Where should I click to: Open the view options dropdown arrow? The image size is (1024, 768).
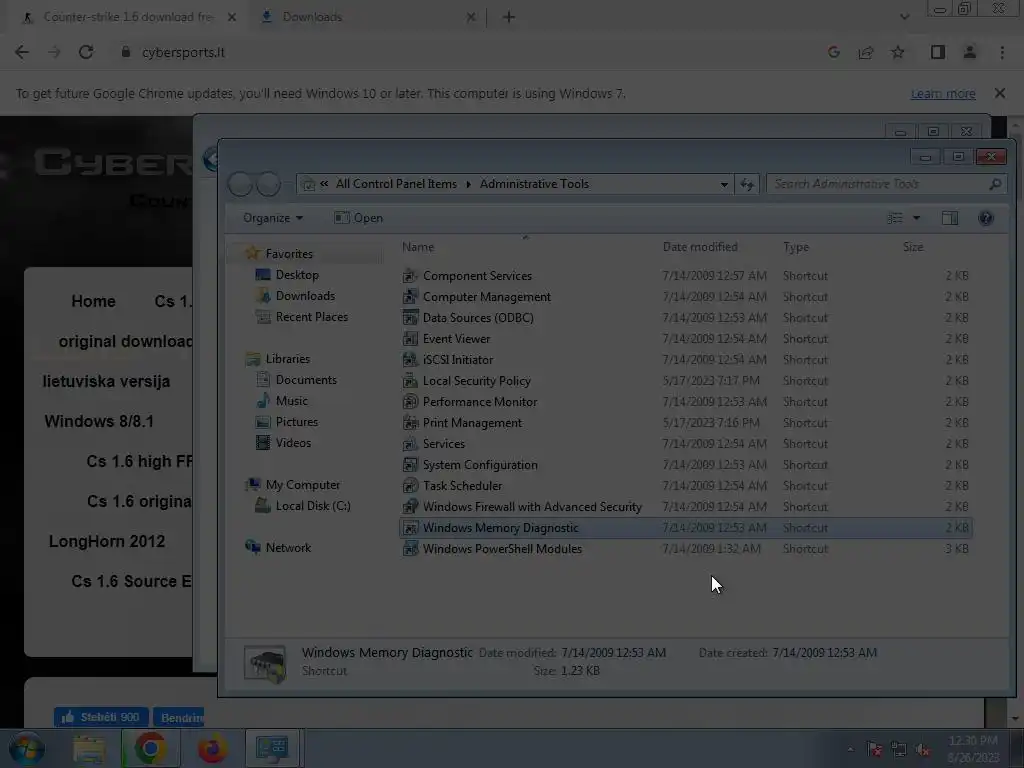pyautogui.click(x=916, y=218)
